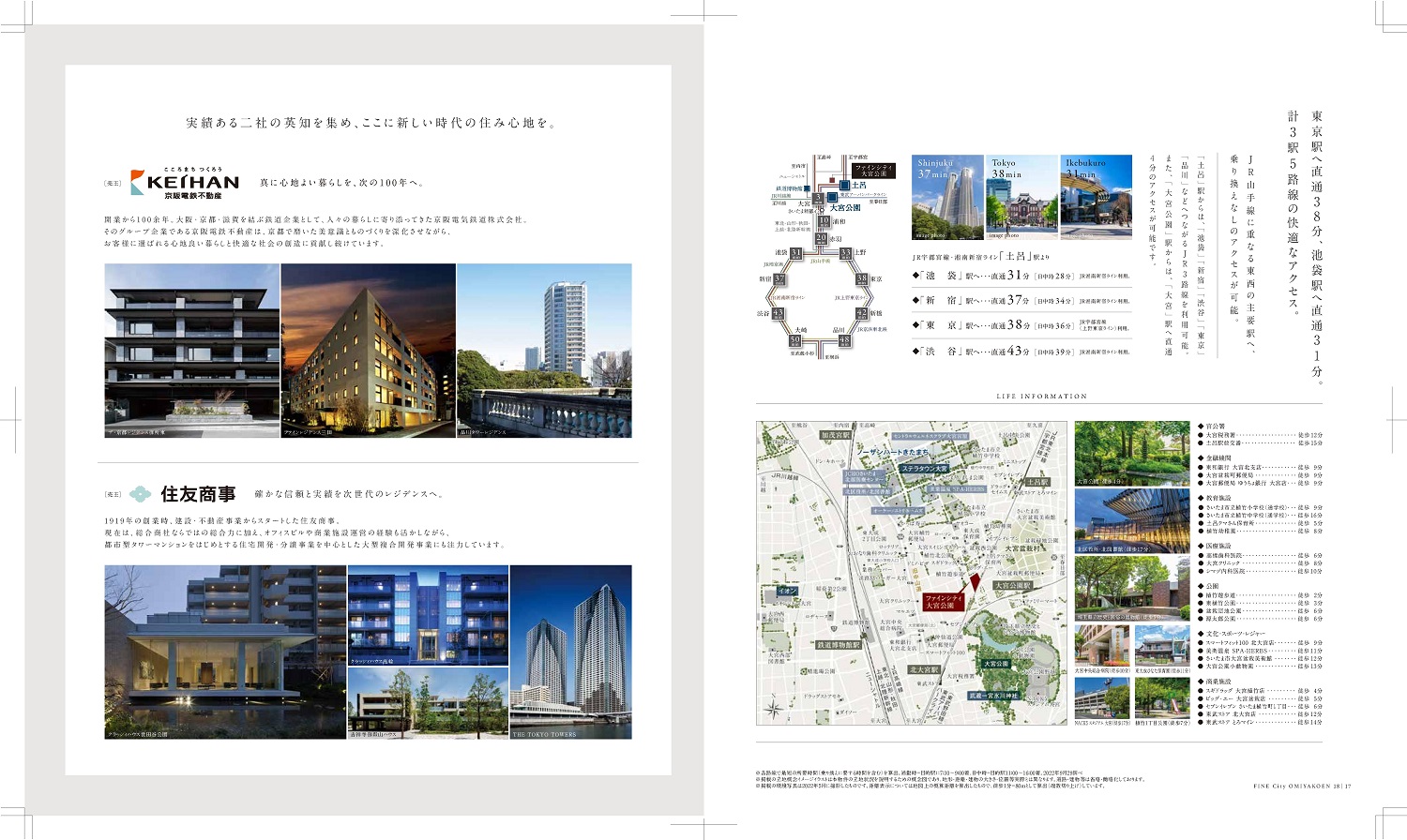Click the 美楽温泉 SPA-HERBS list row
Viewport: 1407px width, 840px height.
click(x=1261, y=651)
